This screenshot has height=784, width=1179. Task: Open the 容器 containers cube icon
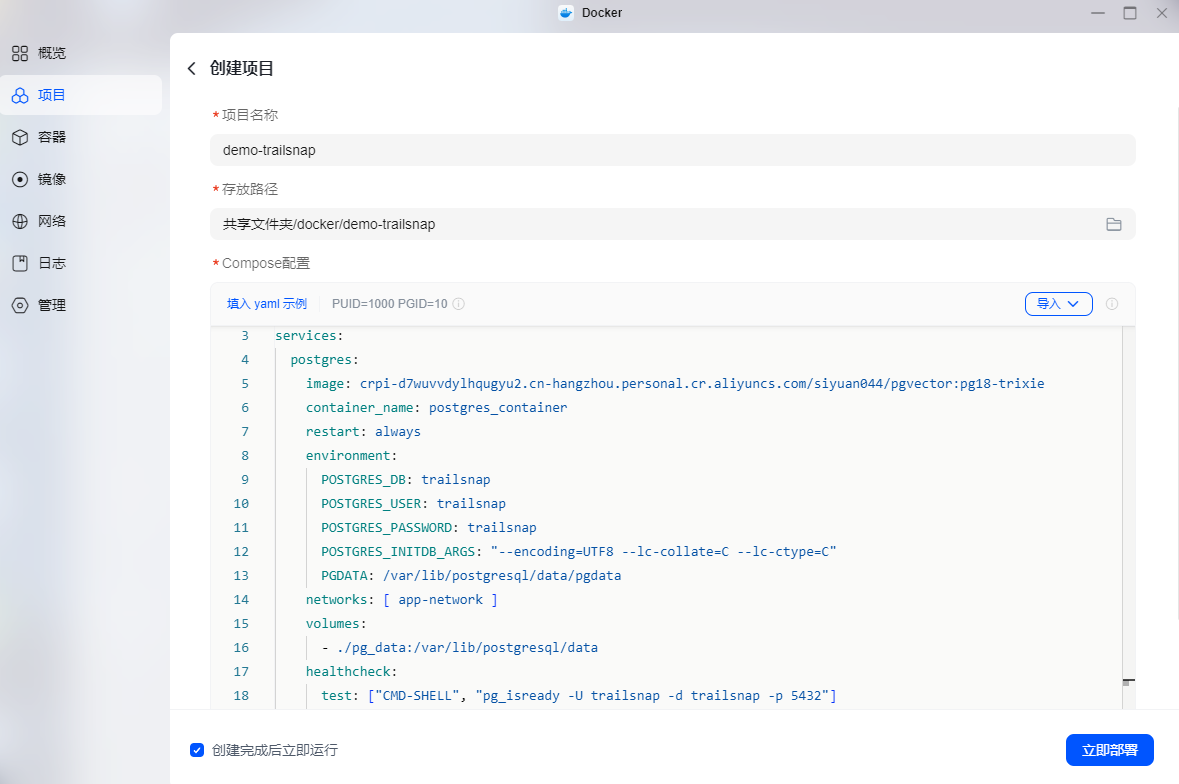coord(20,138)
